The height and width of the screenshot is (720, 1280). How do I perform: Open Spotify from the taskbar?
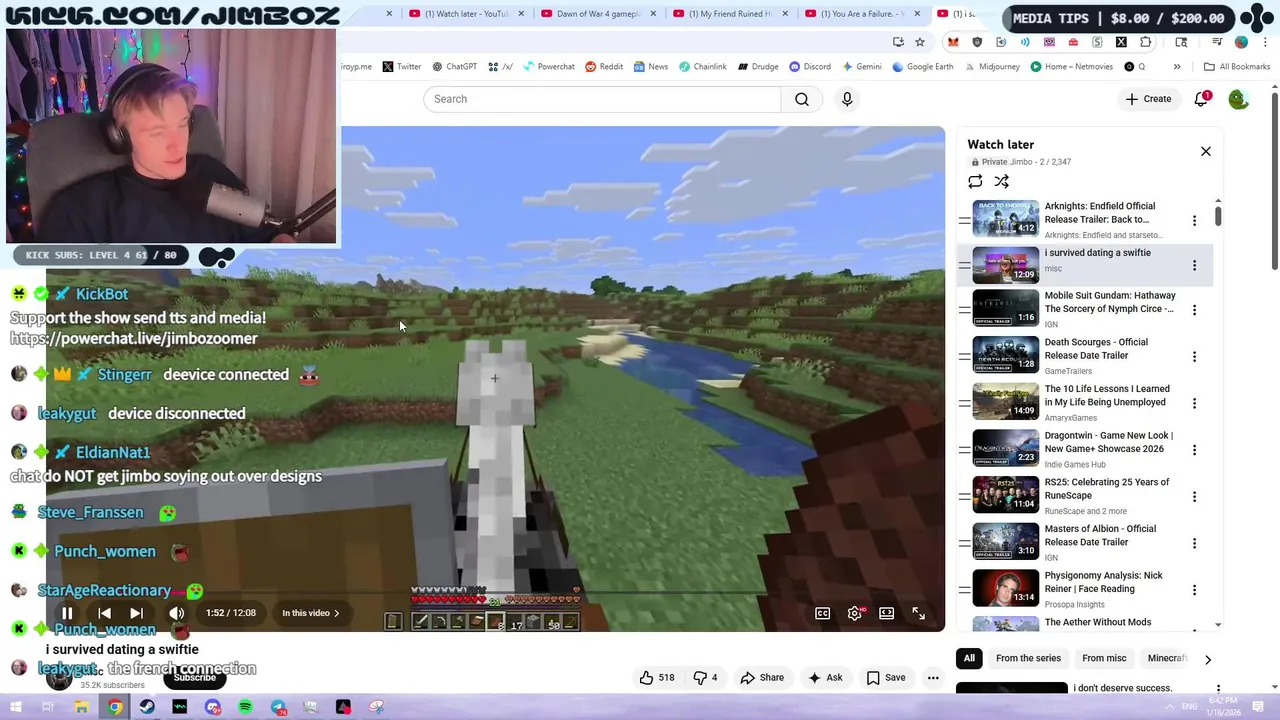(x=245, y=707)
